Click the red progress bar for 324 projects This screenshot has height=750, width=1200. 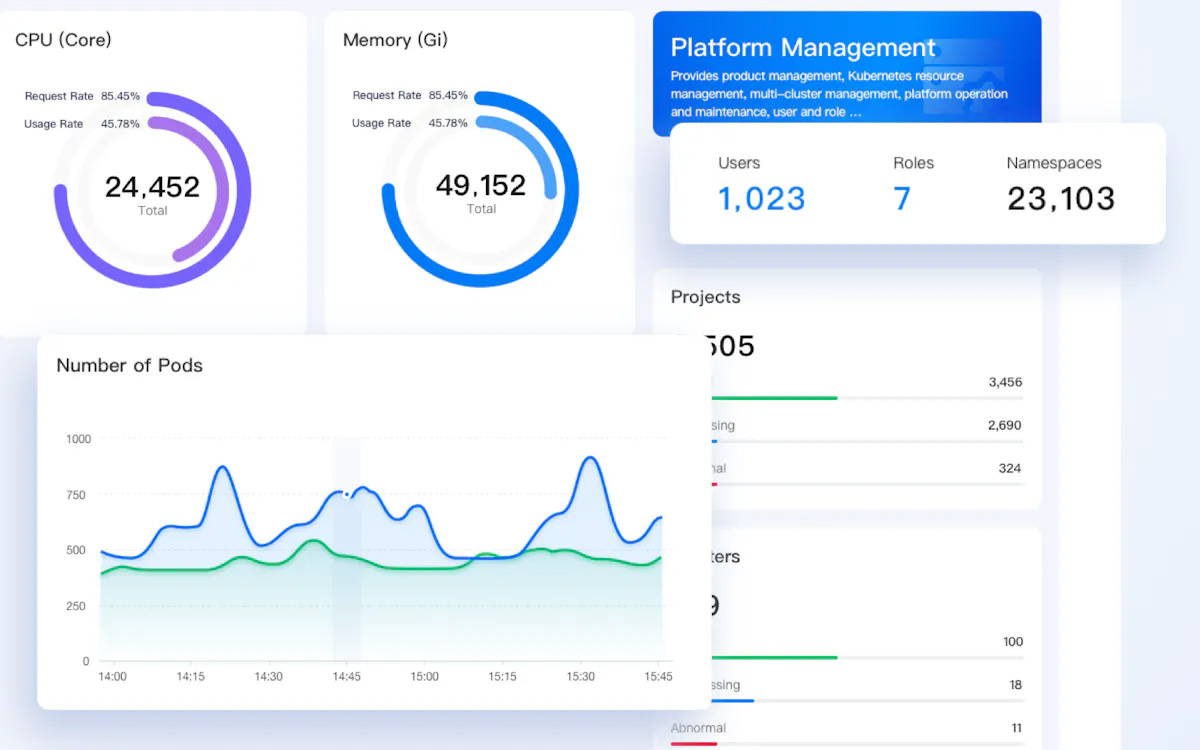712,484
